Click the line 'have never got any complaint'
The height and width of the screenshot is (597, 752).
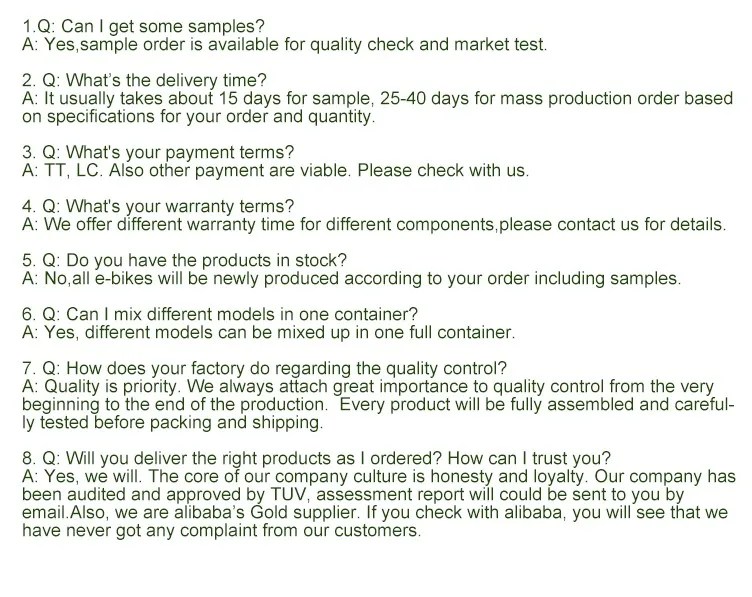222,531
